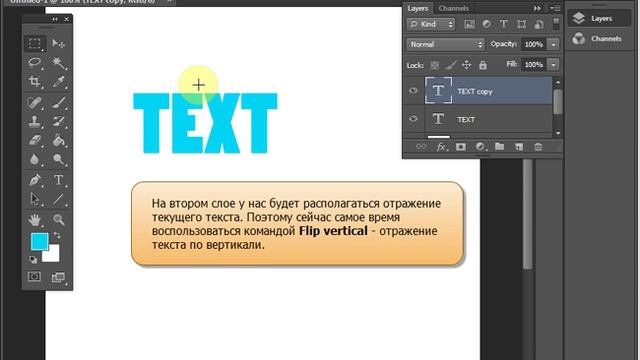
Task: Filter layers by type layers
Action: [x=504, y=24]
